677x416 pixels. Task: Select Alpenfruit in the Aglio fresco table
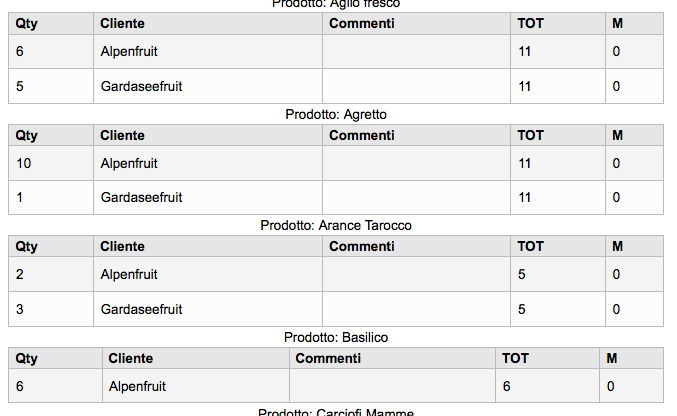coord(129,51)
